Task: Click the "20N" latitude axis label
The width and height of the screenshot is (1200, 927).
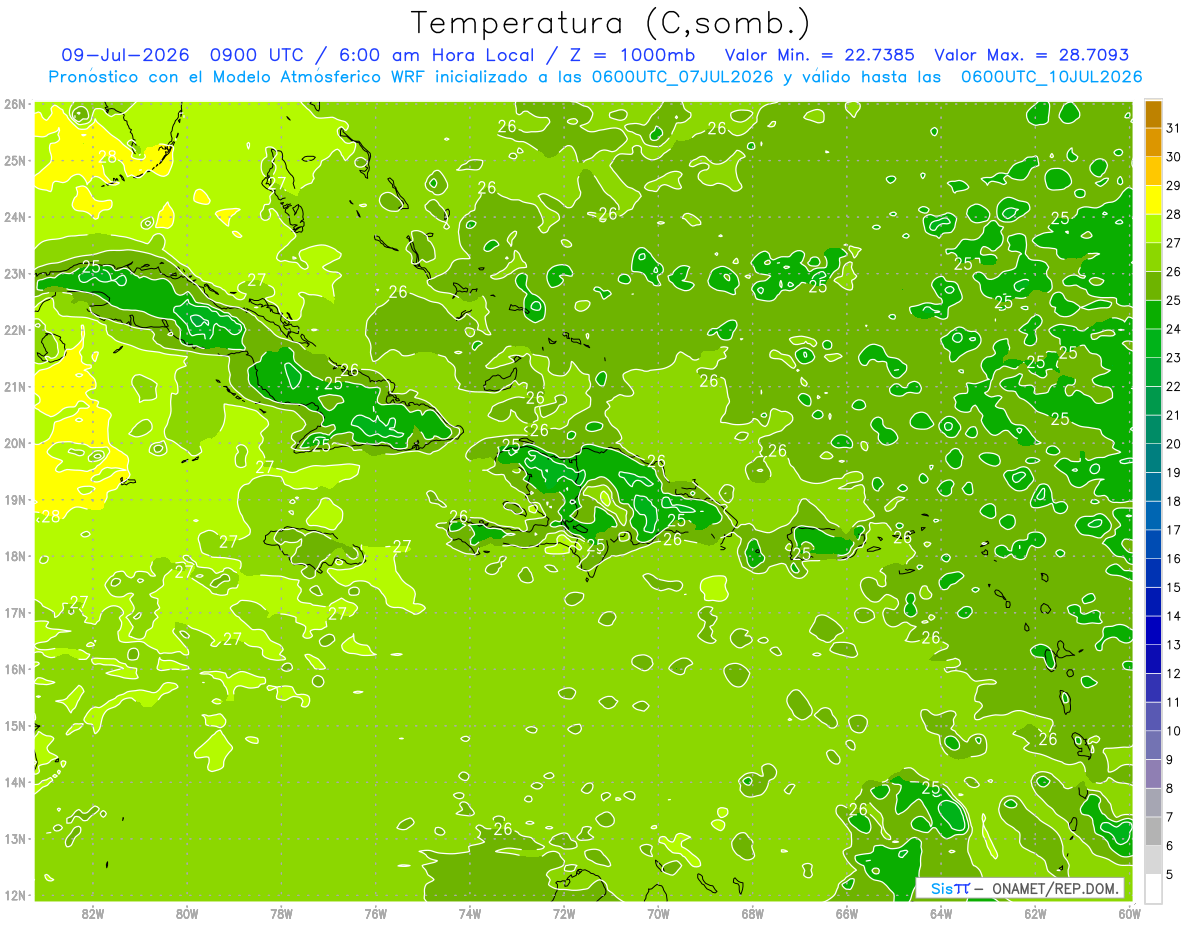Action: tap(14, 443)
